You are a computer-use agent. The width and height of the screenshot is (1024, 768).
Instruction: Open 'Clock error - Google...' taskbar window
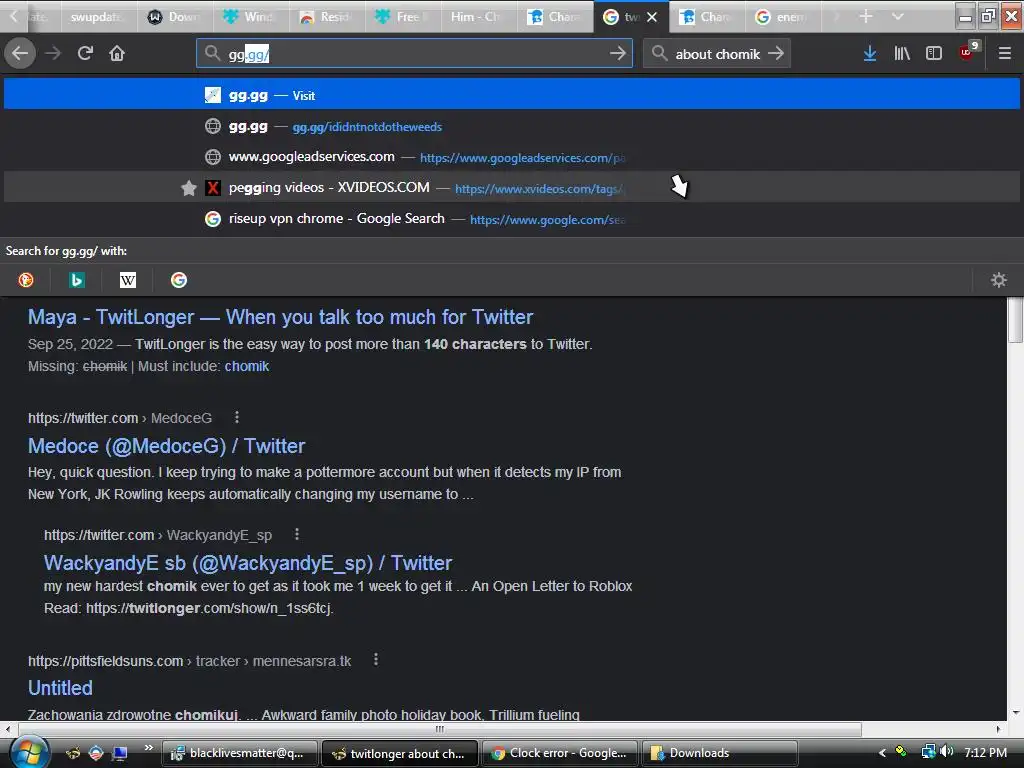point(560,753)
